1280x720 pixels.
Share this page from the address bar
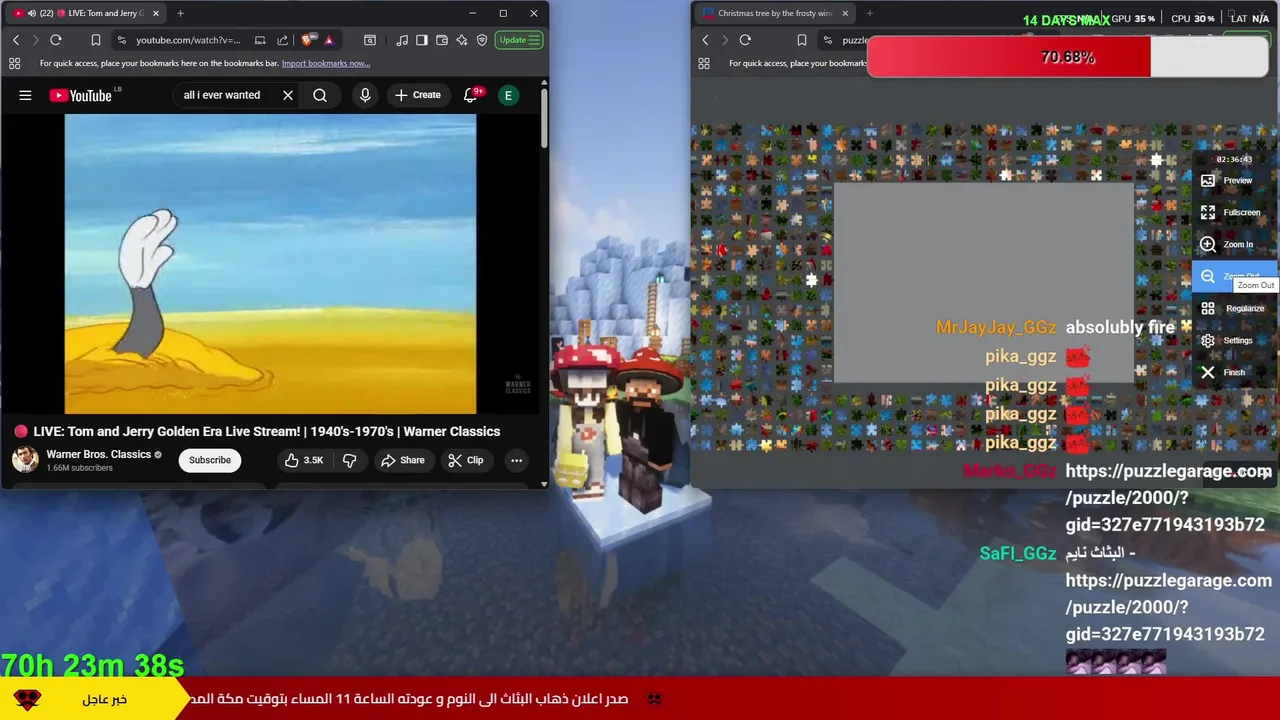(283, 40)
